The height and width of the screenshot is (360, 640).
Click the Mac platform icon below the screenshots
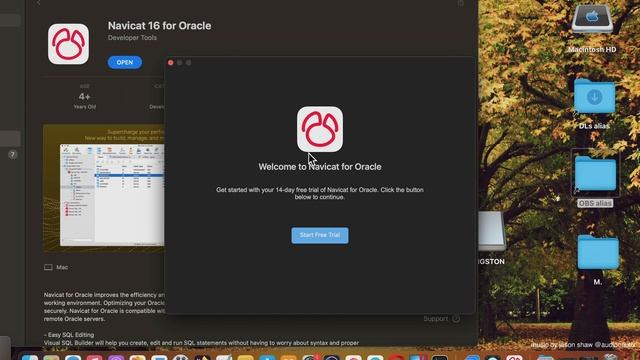[48, 267]
